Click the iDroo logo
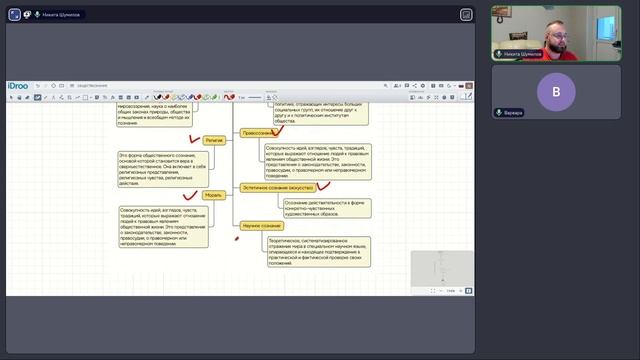Viewport: 640px width, 360px height. (18, 86)
